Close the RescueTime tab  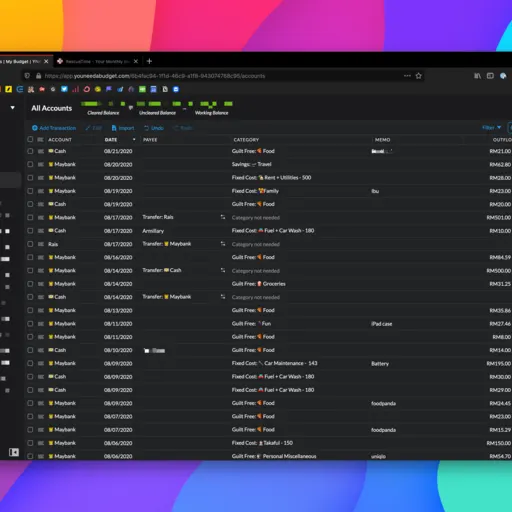pos(136,62)
